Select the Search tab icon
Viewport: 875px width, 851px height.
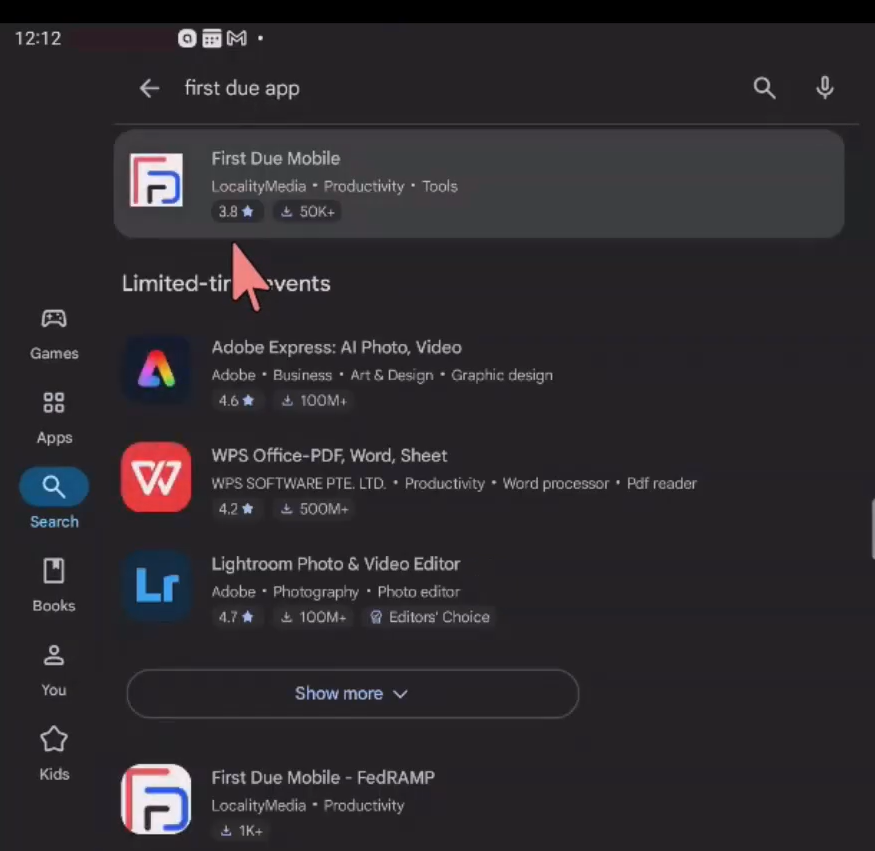point(54,487)
